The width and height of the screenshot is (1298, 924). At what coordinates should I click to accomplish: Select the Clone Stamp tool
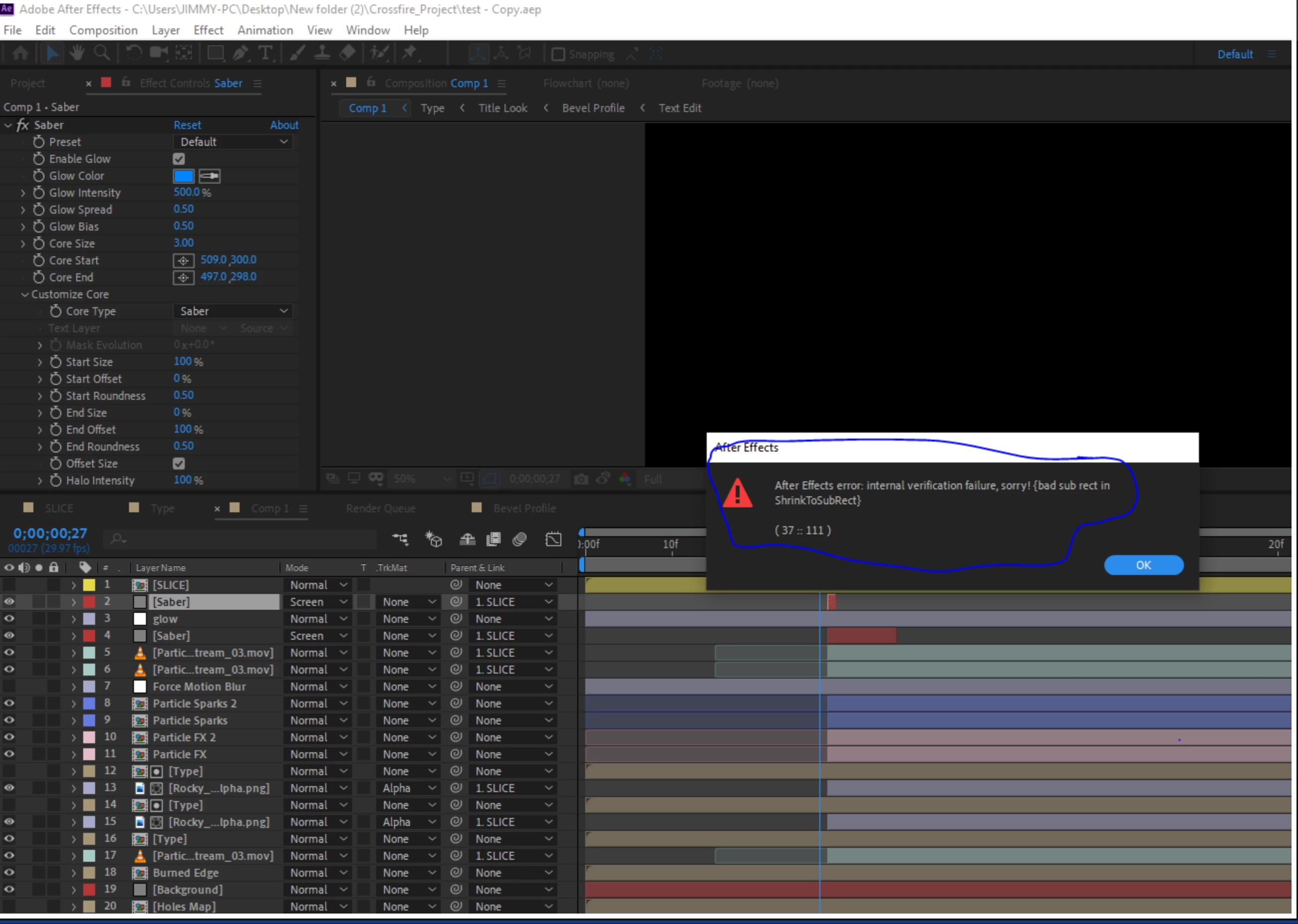(322, 53)
